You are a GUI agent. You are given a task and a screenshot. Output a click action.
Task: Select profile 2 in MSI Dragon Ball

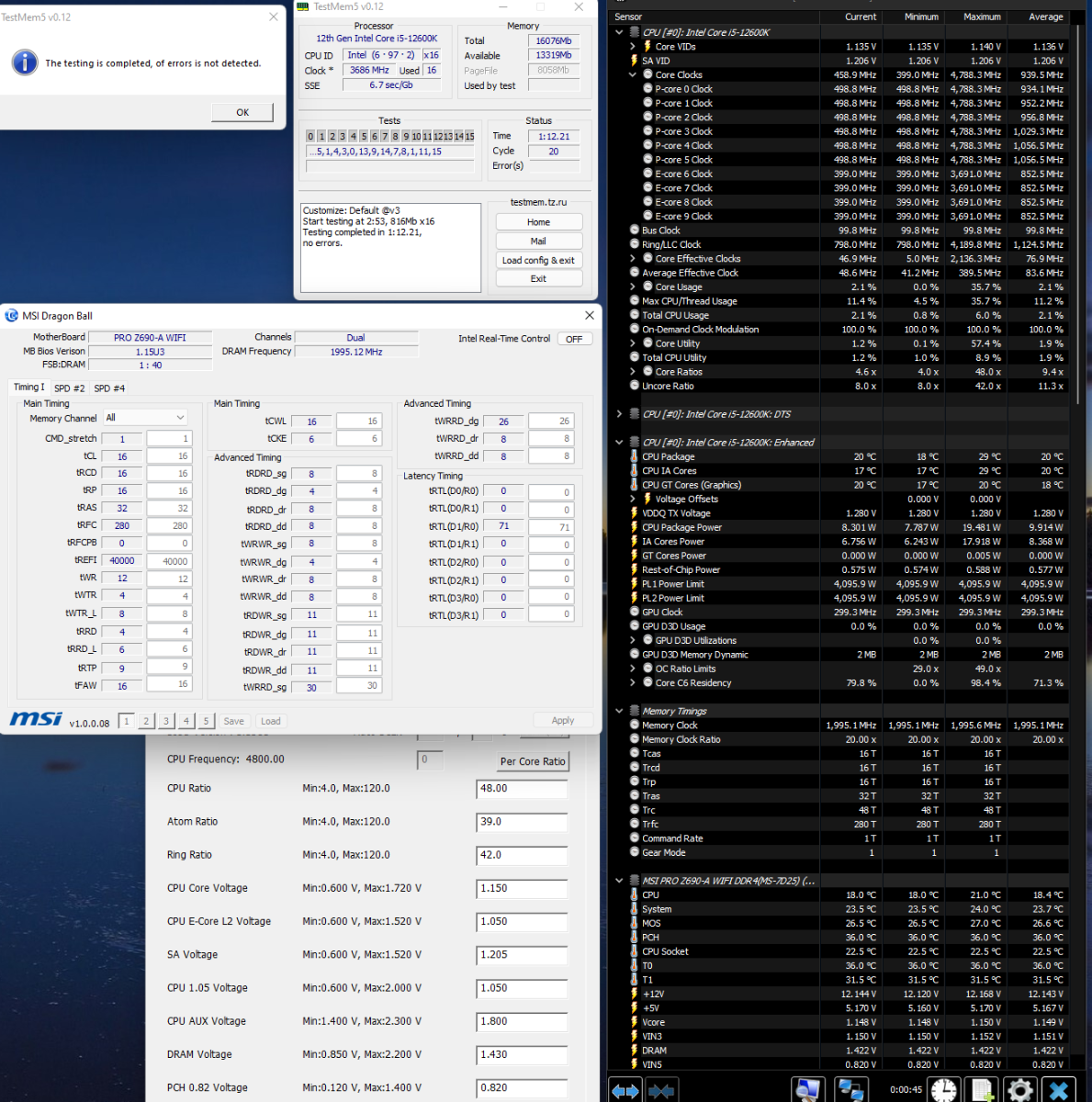[146, 721]
